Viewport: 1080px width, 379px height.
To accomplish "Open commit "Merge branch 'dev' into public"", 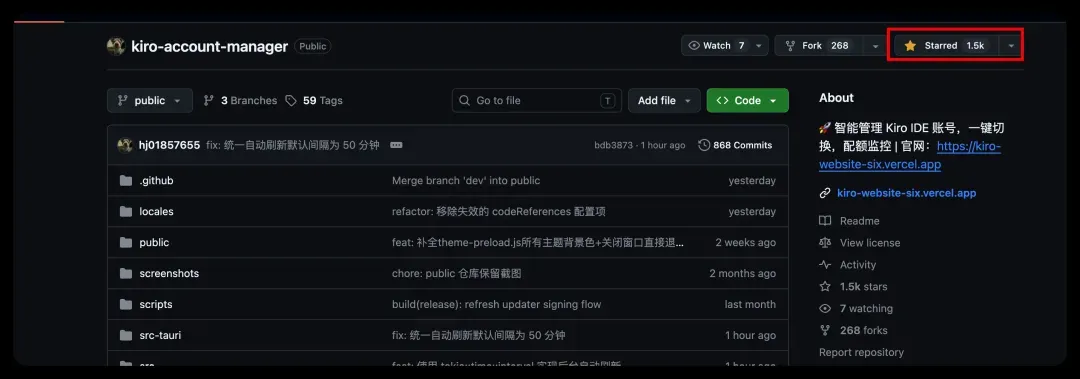I will click(466, 181).
